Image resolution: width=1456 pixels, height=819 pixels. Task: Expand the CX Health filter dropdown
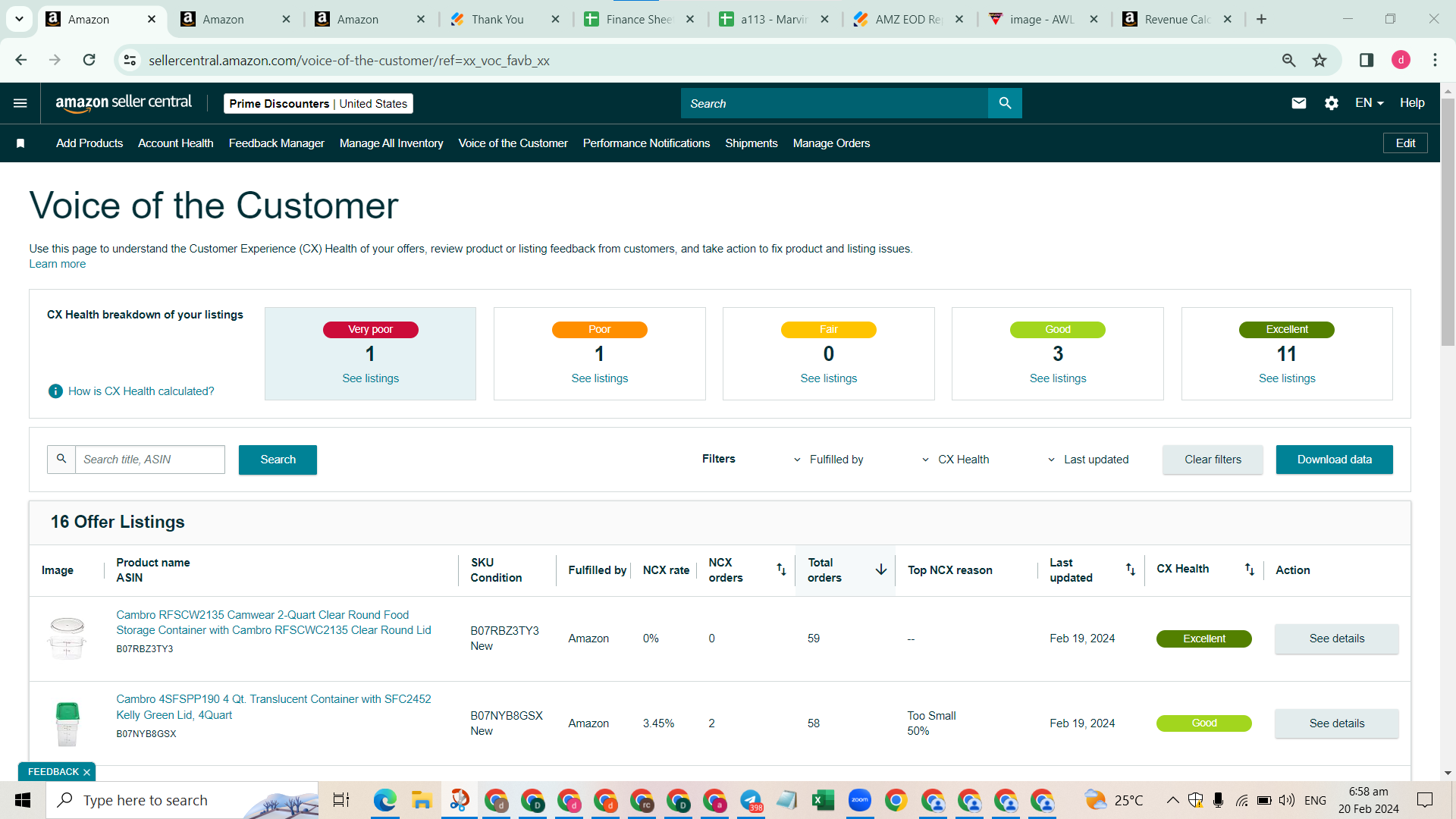click(x=955, y=460)
